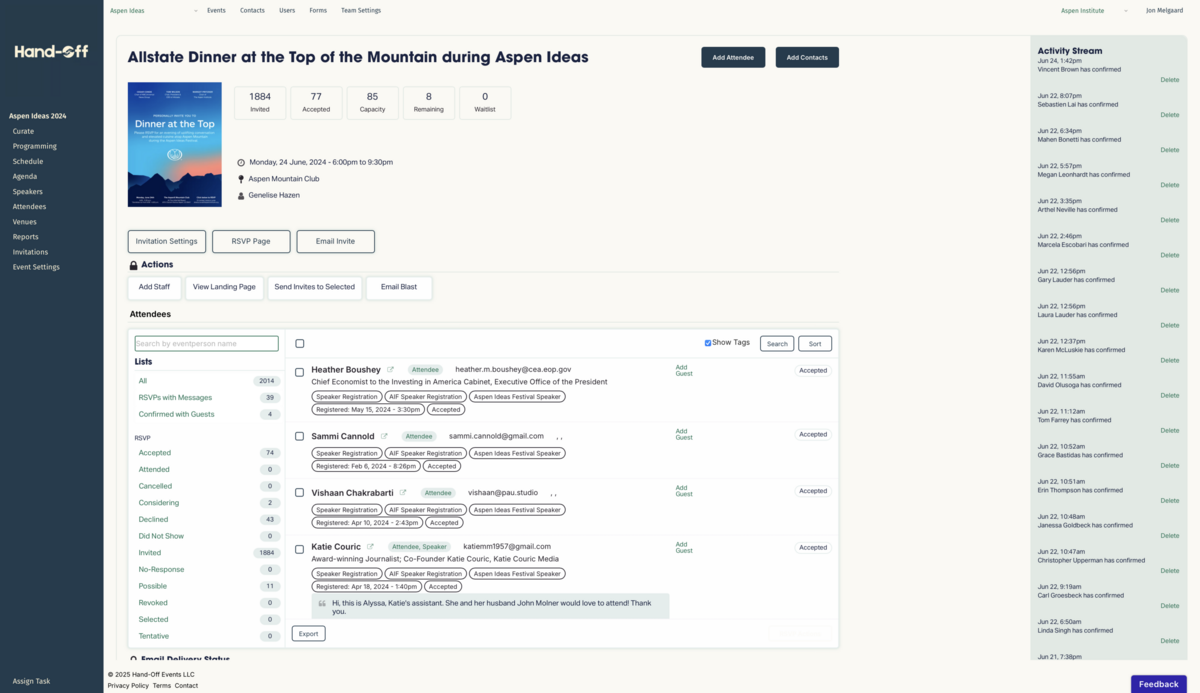The width and height of the screenshot is (1200, 693).
Task: Filter attendees by Declined
Action: click(153, 520)
